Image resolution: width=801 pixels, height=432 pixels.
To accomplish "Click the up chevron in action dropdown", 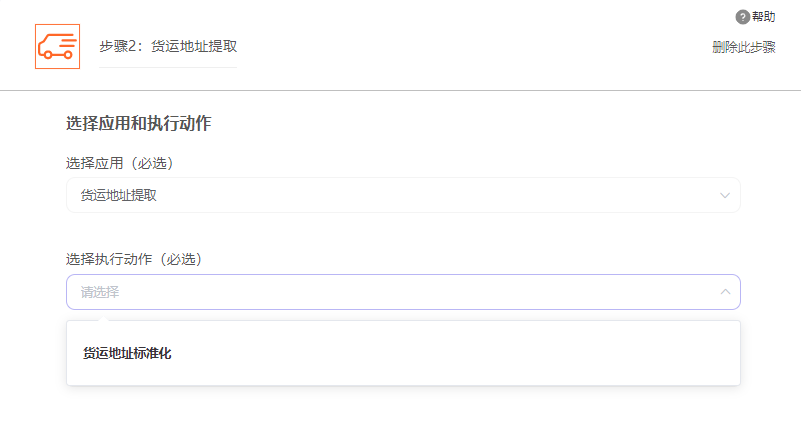I will tap(725, 292).
